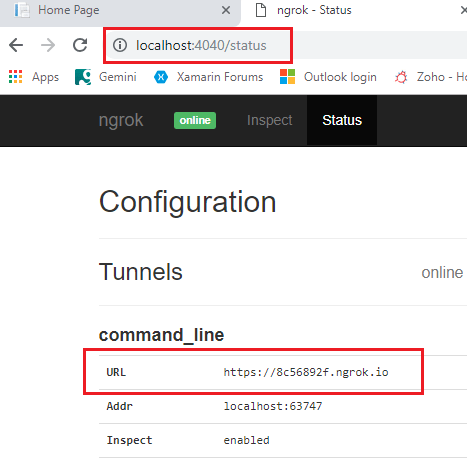Click the Home Page tab favicon
This screenshot has height=463, width=467.
pyautogui.click(x=22, y=10)
